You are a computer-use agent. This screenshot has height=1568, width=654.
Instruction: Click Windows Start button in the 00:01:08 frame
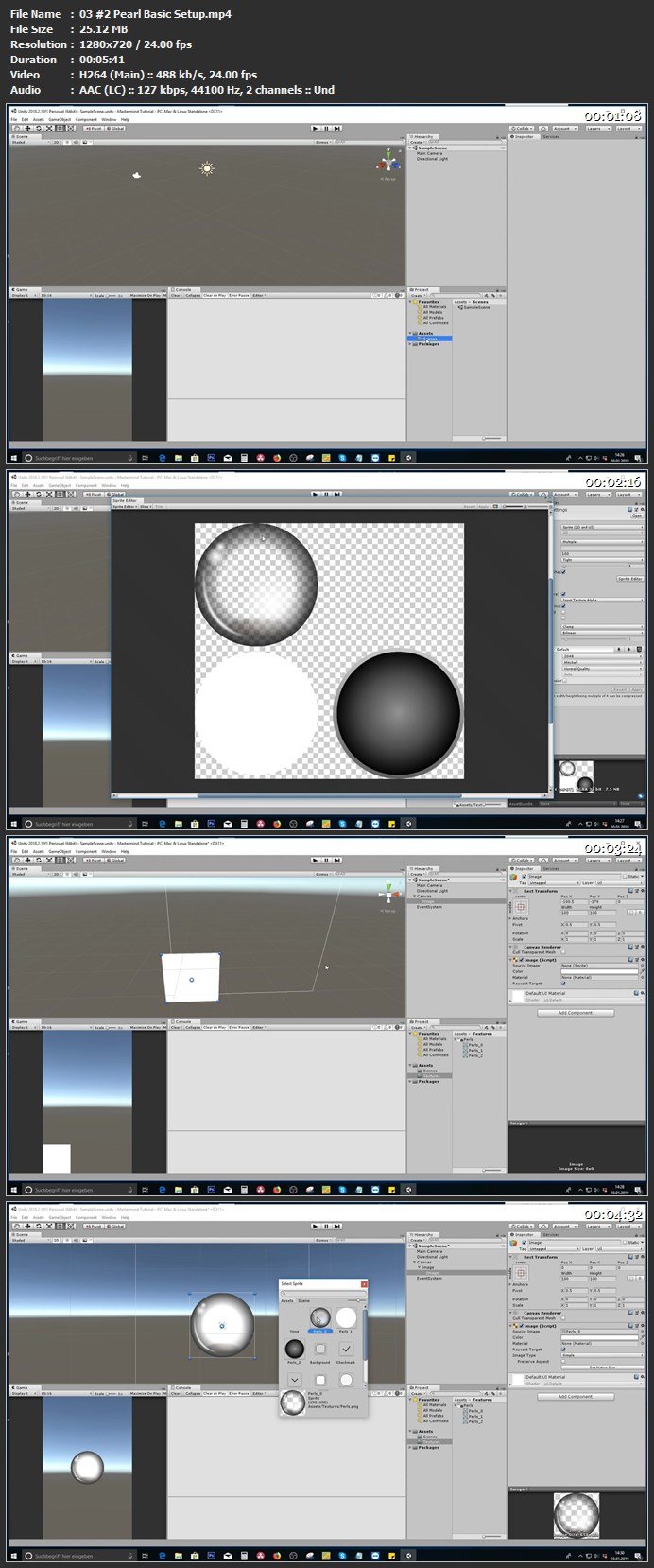point(15,457)
